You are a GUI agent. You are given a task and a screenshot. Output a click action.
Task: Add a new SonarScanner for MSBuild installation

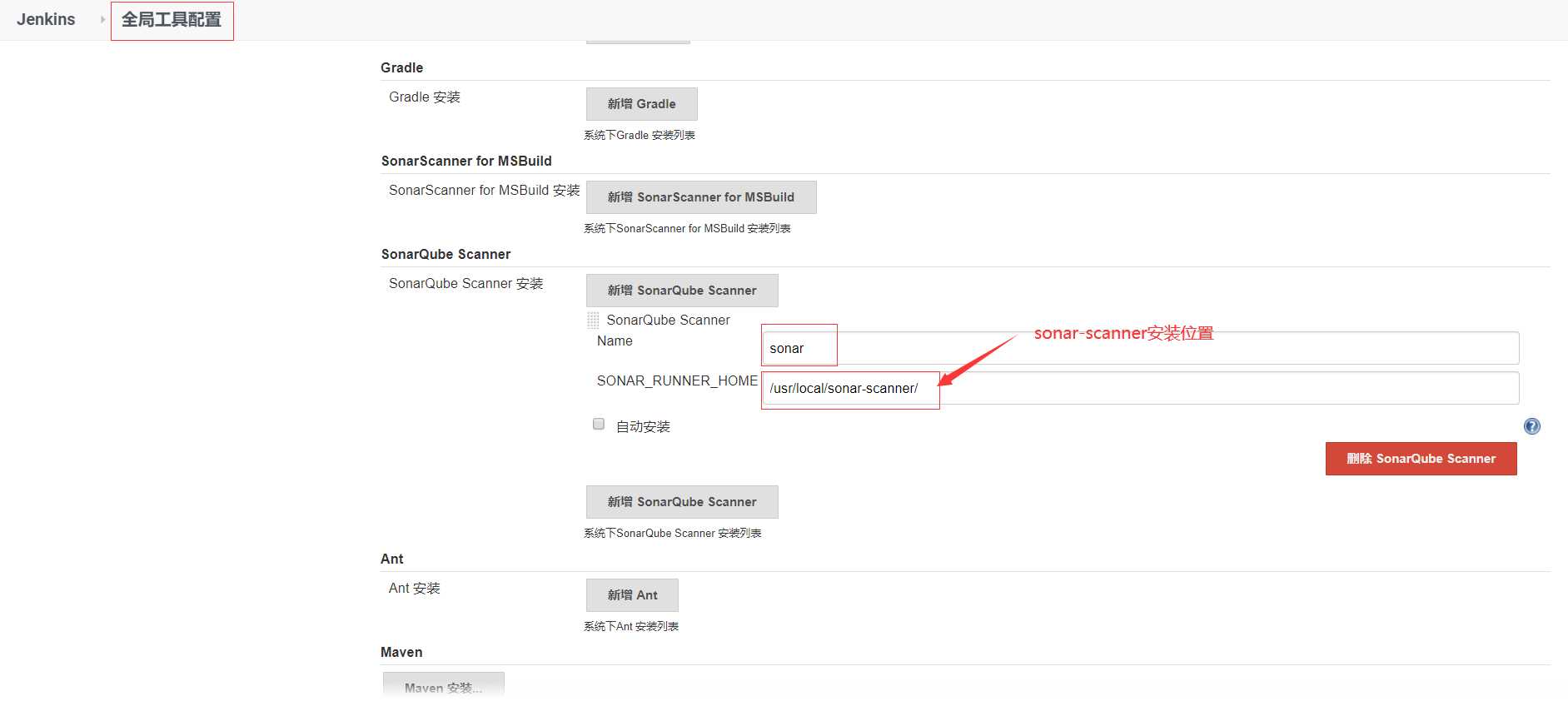[700, 197]
